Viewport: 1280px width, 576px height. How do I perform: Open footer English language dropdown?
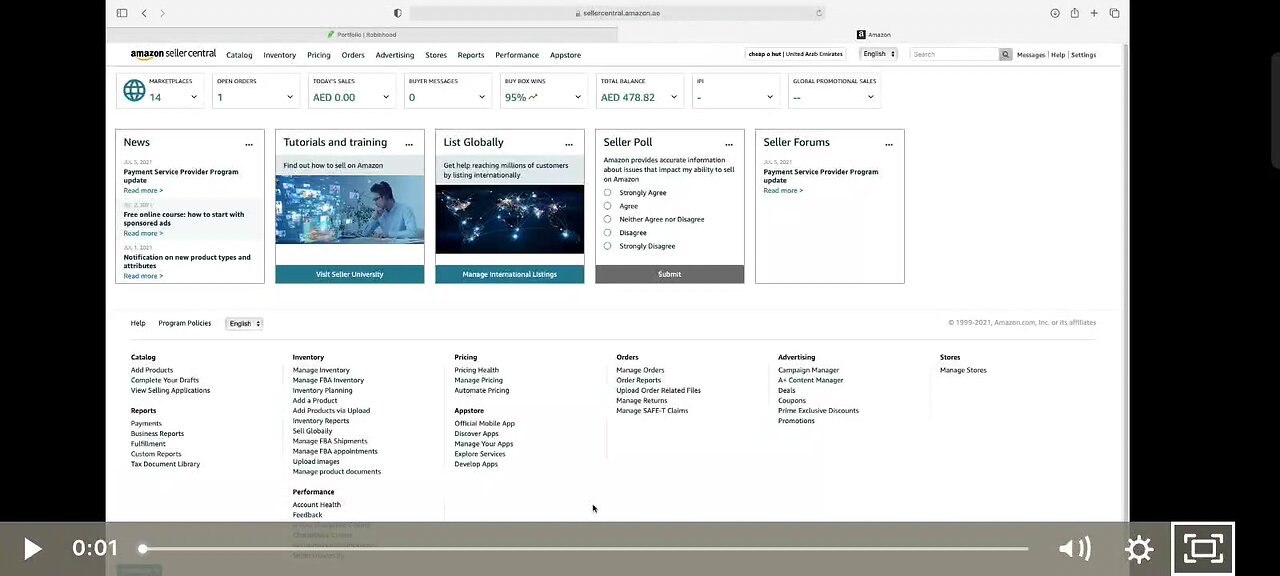[244, 323]
